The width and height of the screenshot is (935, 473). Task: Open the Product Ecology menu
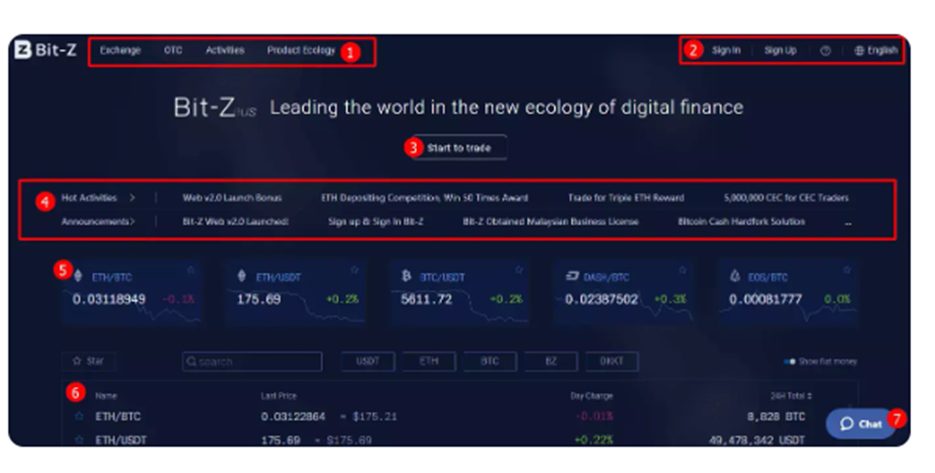(301, 50)
